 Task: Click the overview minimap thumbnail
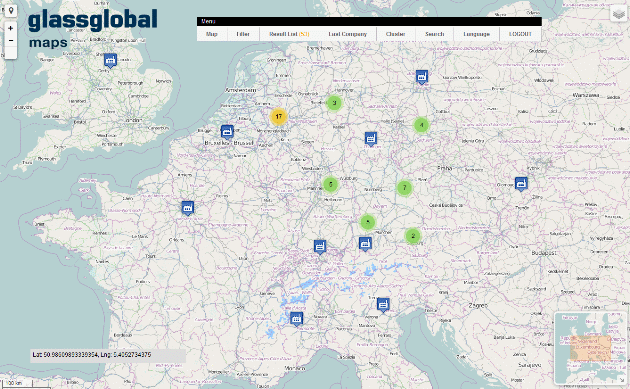[x=590, y=348]
